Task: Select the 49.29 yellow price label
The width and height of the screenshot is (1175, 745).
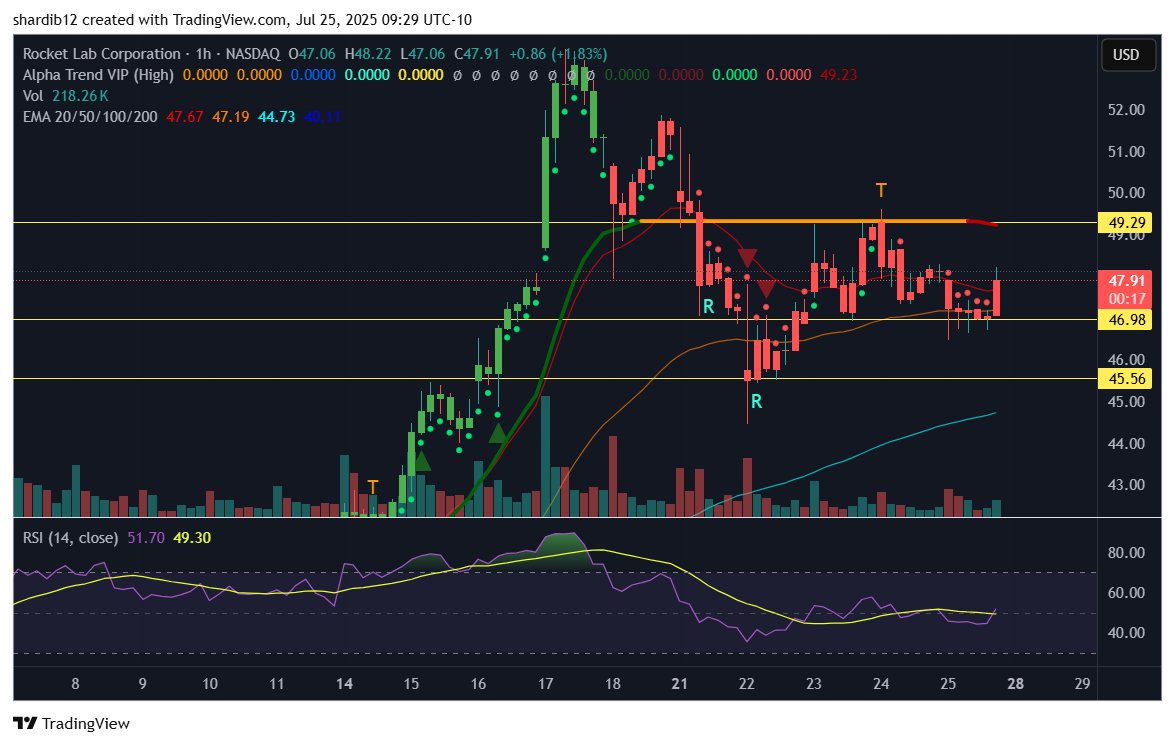Action: pyautogui.click(x=1126, y=223)
